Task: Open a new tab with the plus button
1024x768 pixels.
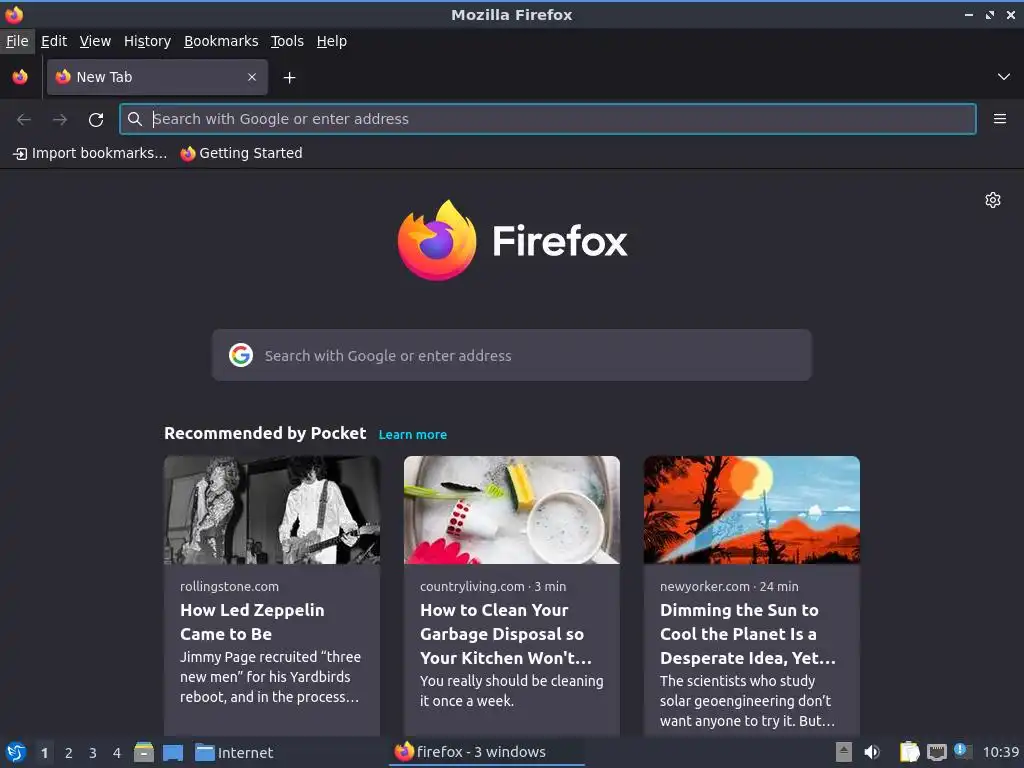Action: [289, 78]
